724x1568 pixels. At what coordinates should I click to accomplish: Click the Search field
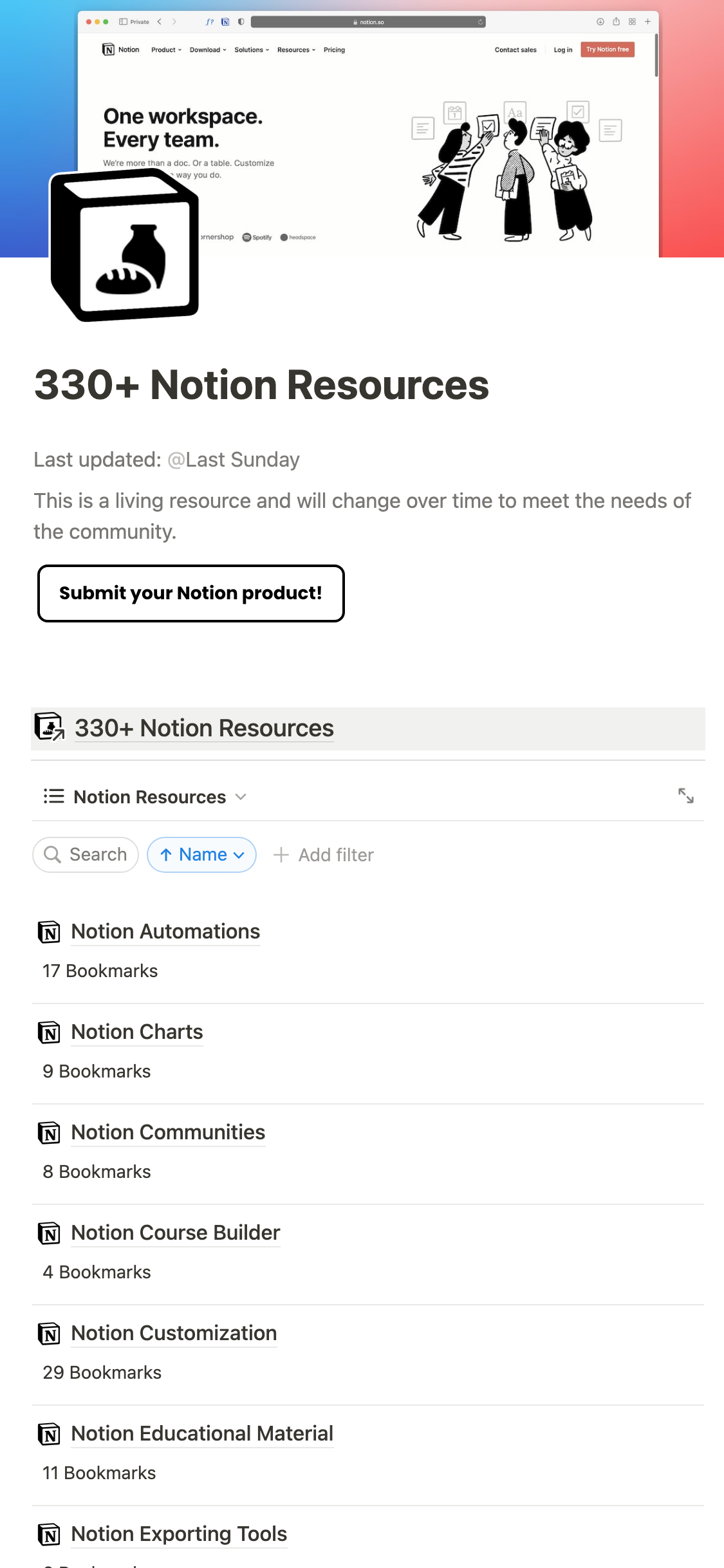click(x=86, y=855)
